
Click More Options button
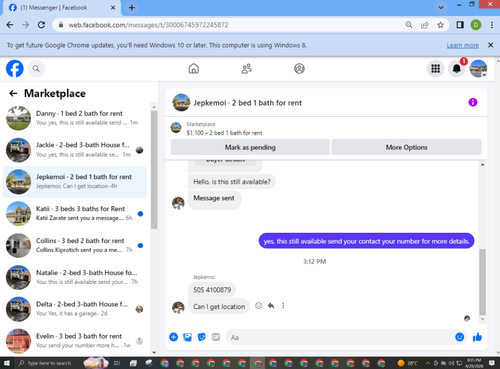(406, 147)
